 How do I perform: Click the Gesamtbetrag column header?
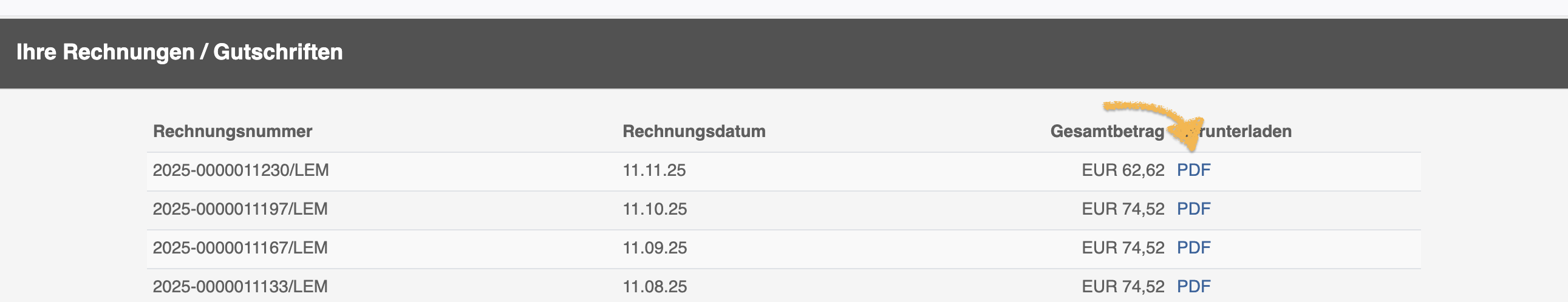point(1106,131)
